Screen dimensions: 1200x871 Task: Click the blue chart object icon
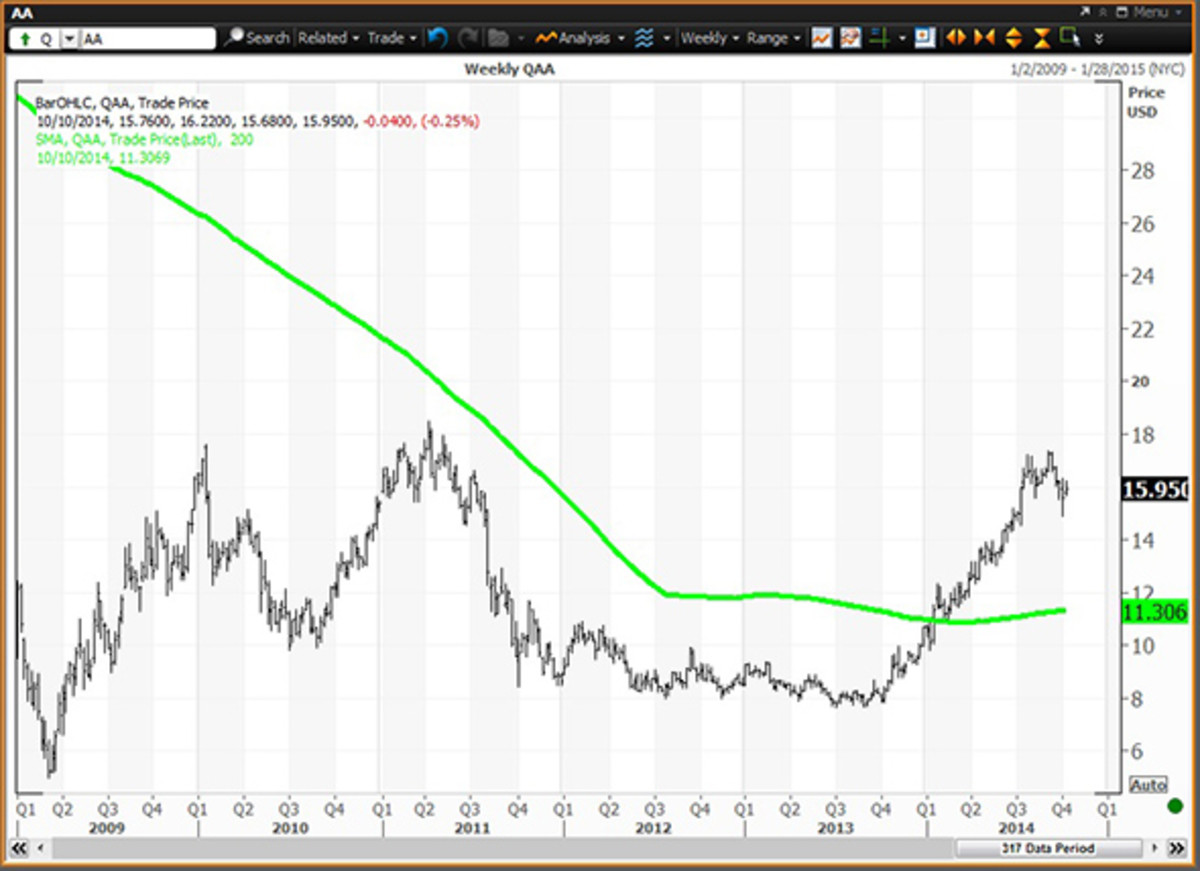(x=924, y=38)
